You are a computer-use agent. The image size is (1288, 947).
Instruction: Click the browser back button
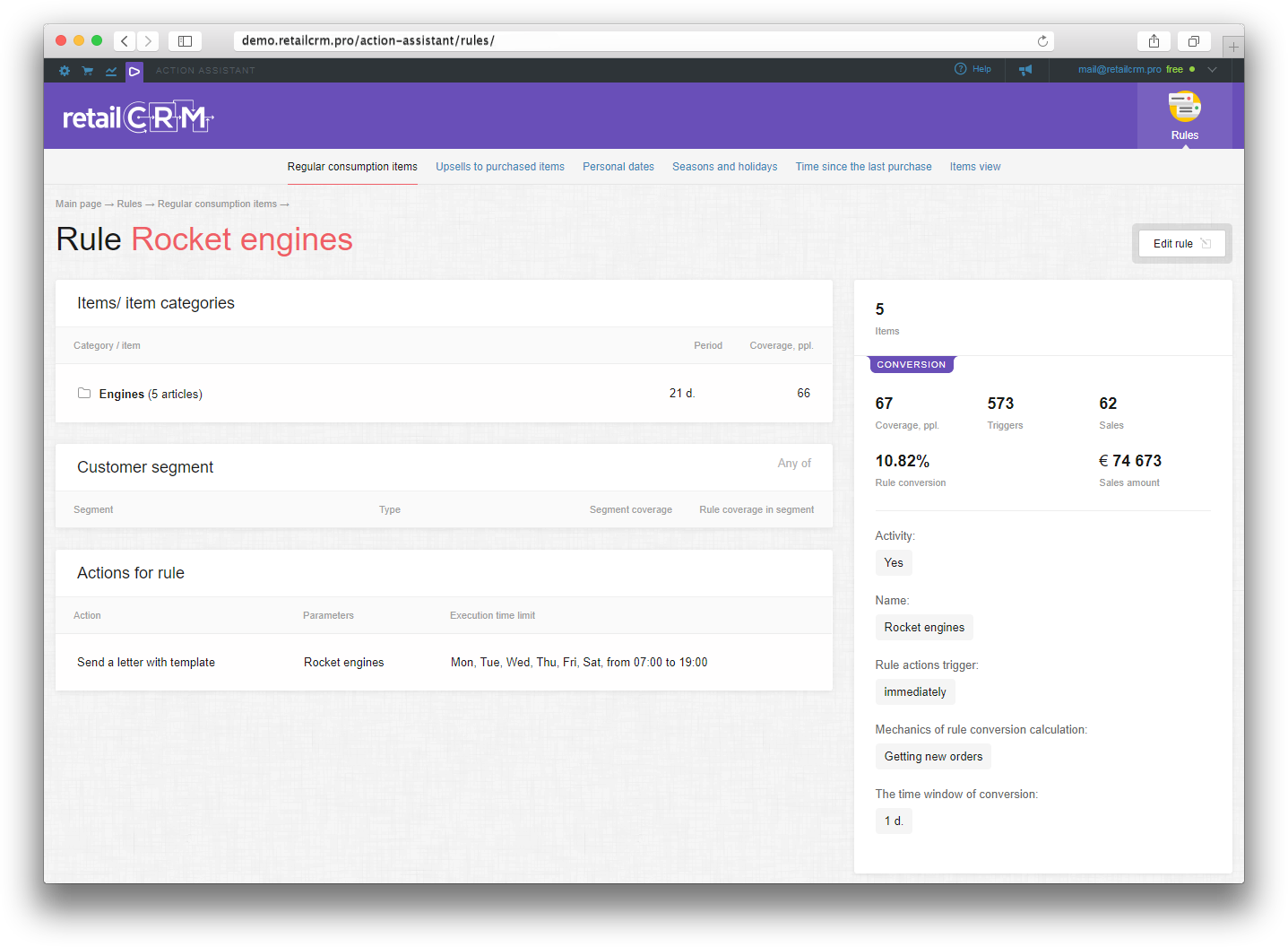[125, 41]
